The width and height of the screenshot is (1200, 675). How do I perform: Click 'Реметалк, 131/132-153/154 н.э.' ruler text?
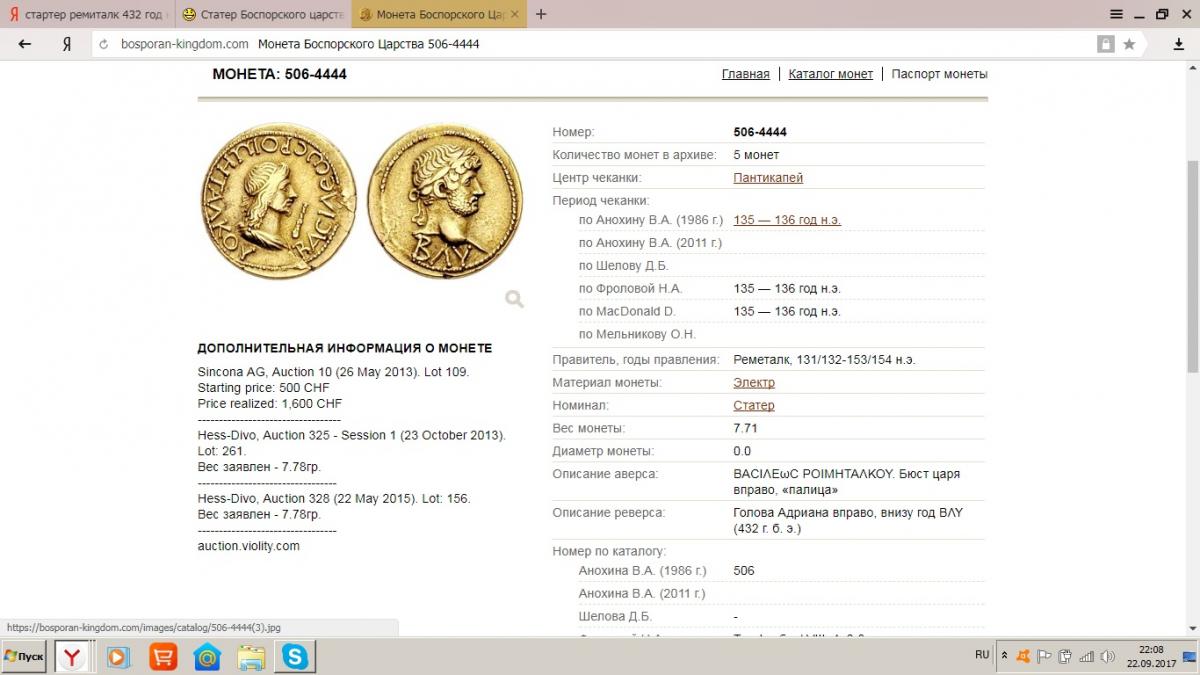pos(824,360)
